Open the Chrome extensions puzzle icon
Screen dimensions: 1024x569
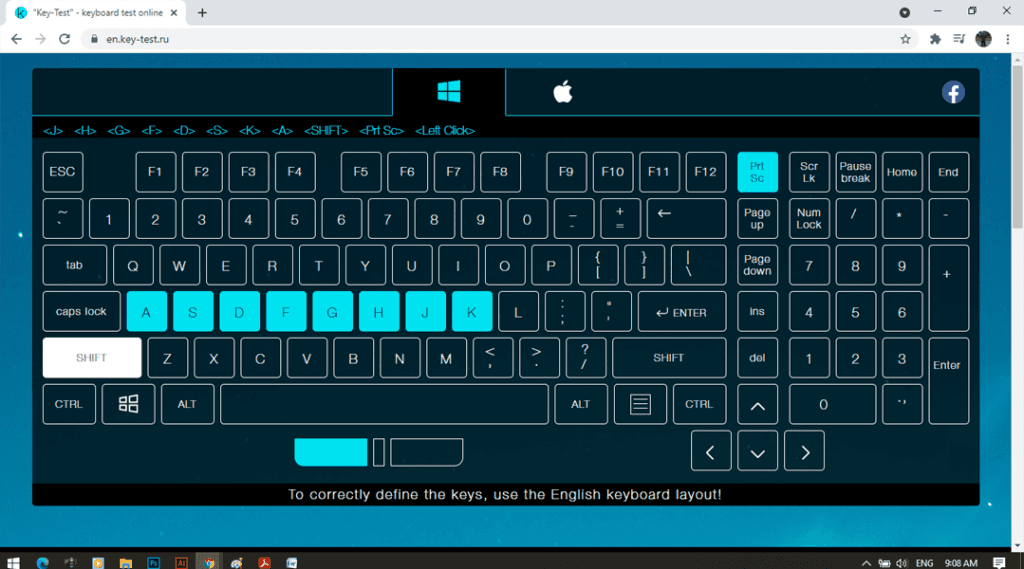pos(935,39)
